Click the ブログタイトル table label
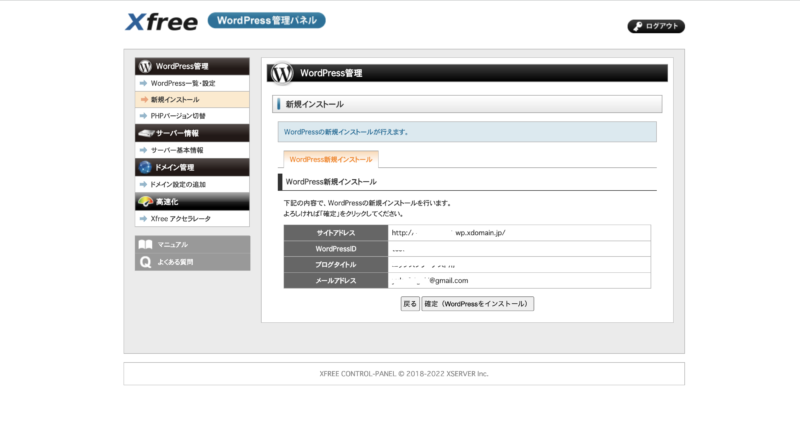Screen dimensions: 800x444 click(x=336, y=264)
